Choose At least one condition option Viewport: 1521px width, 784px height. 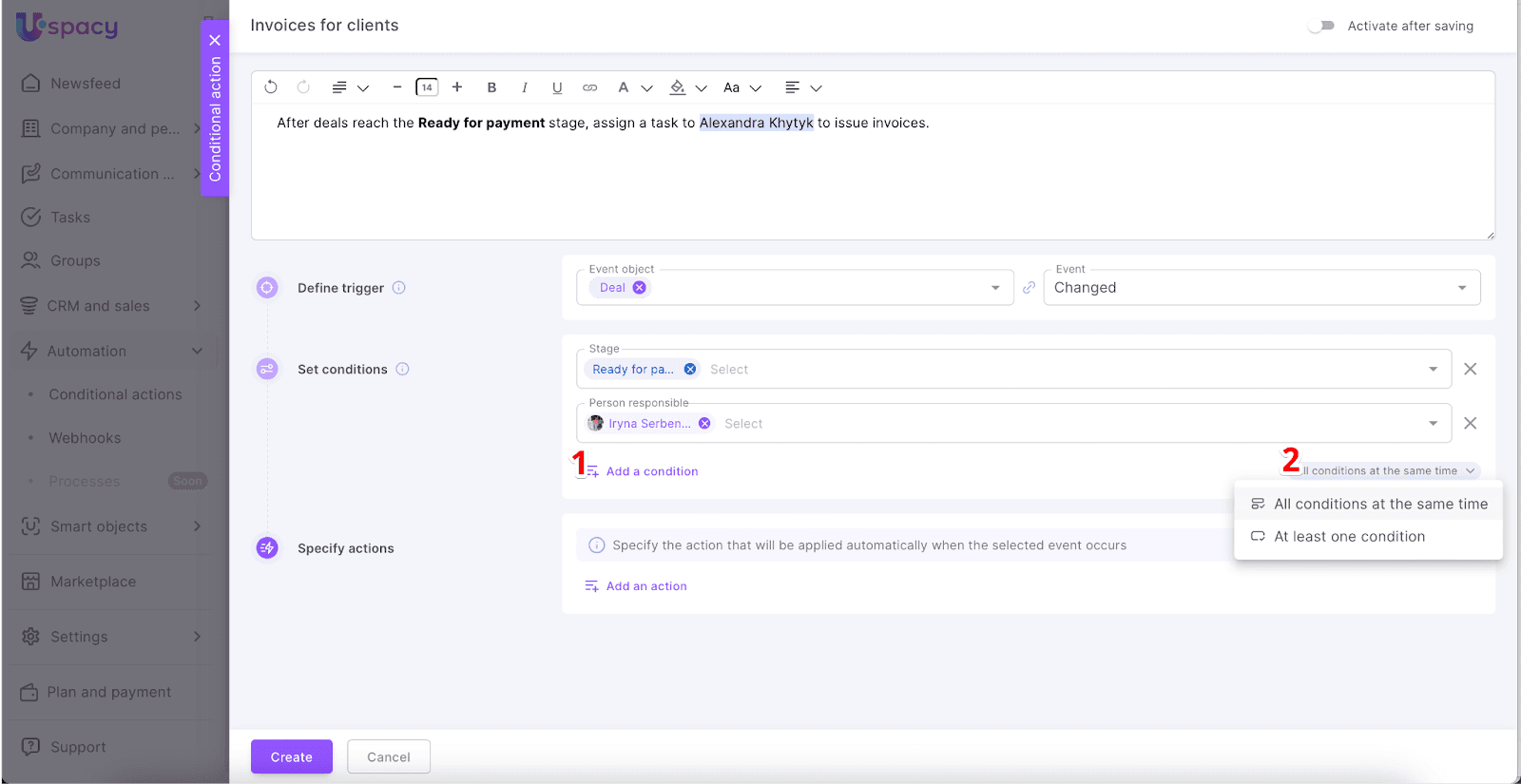pyautogui.click(x=1349, y=537)
